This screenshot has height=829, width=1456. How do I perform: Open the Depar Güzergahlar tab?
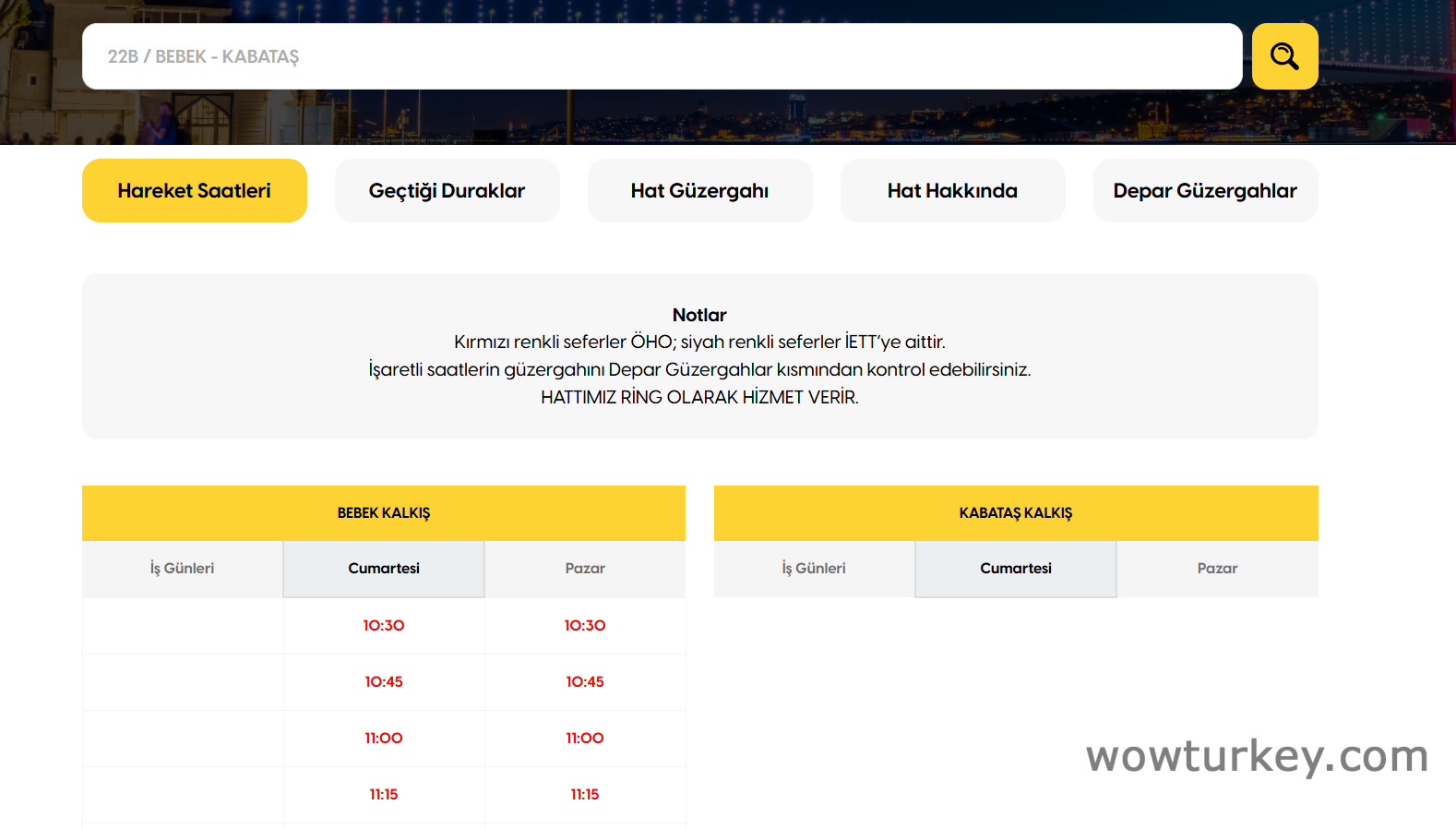pos(1205,191)
